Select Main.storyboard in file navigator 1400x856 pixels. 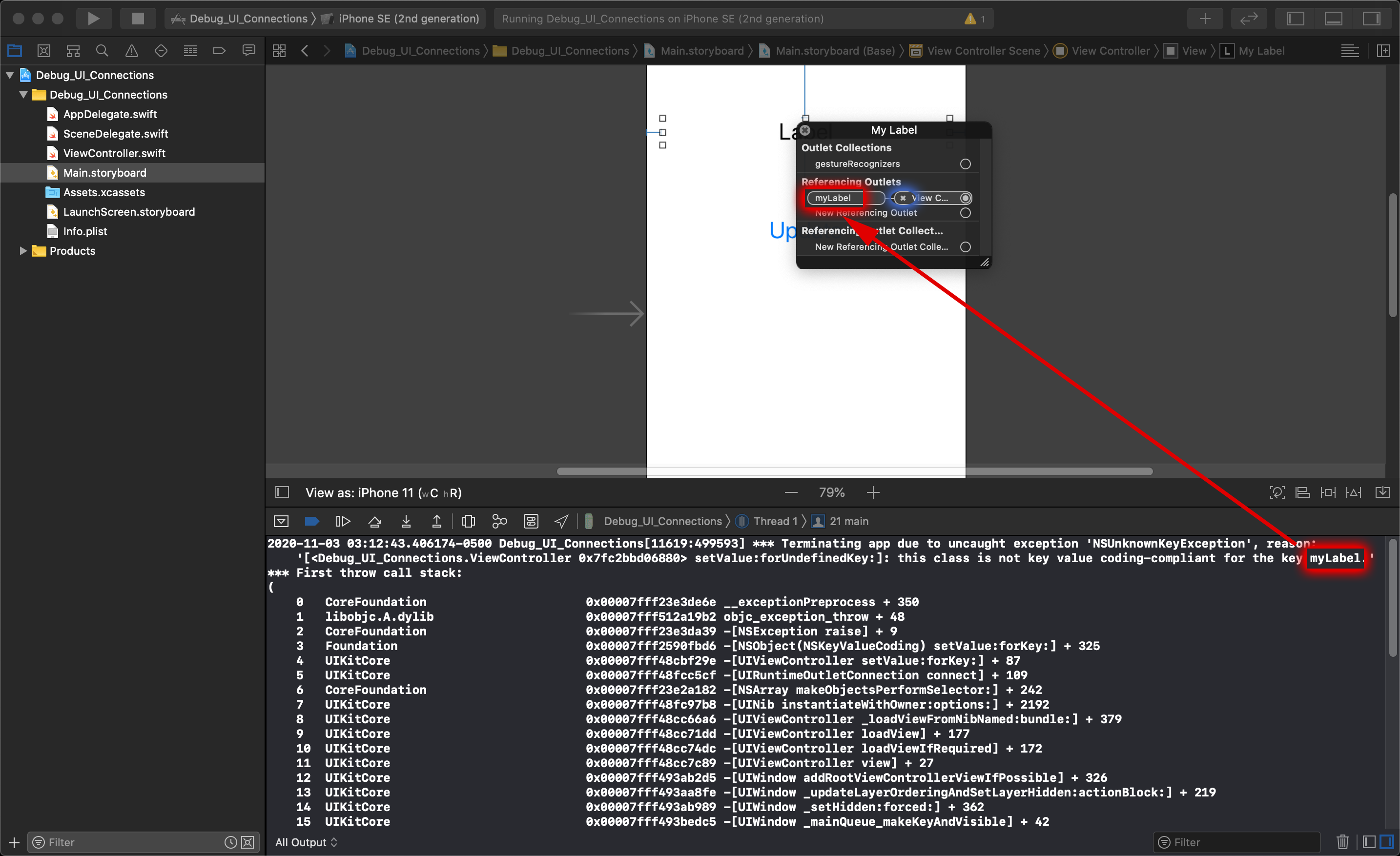tap(105, 172)
